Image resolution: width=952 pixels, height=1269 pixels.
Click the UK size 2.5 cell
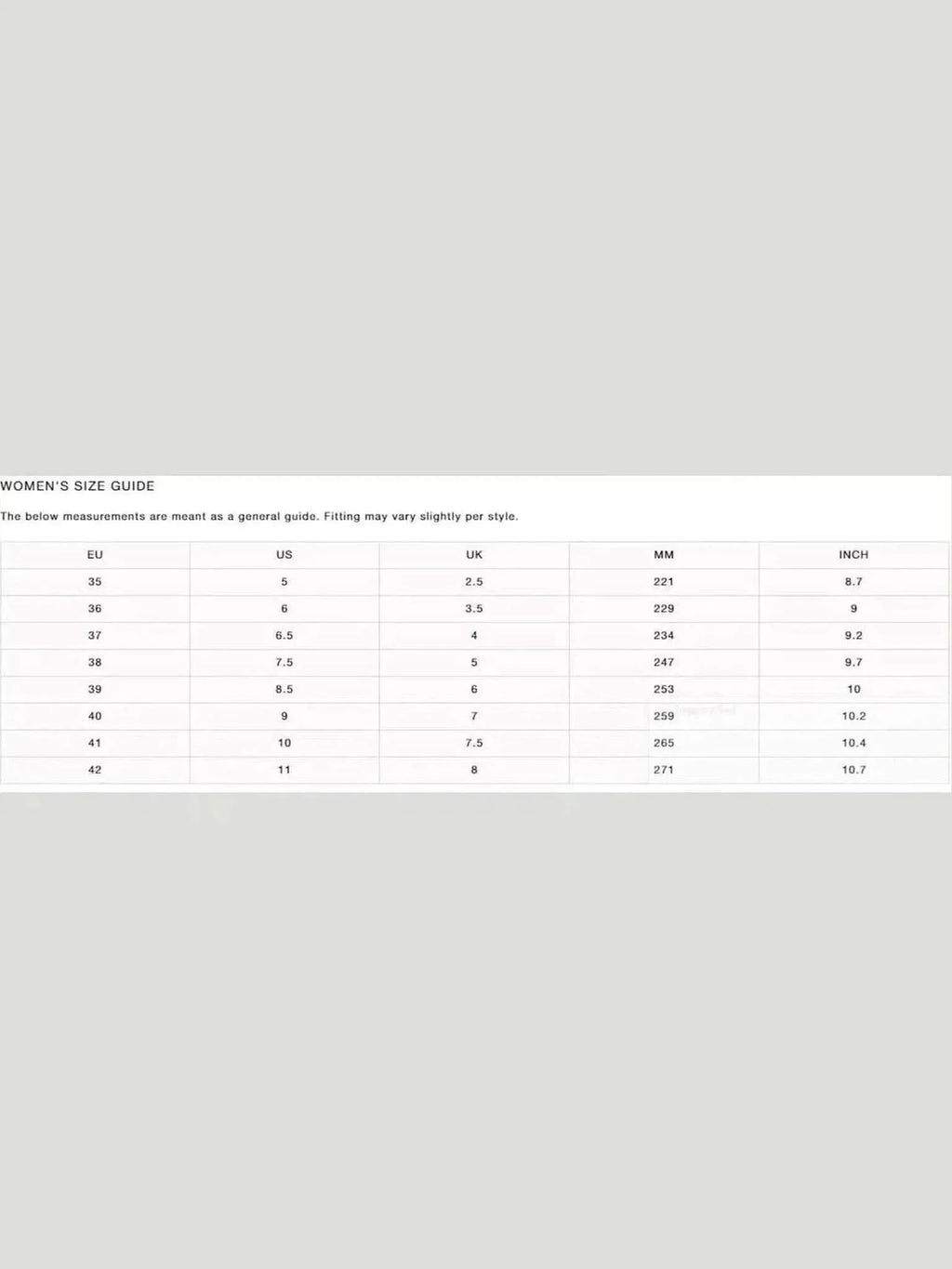[474, 582]
